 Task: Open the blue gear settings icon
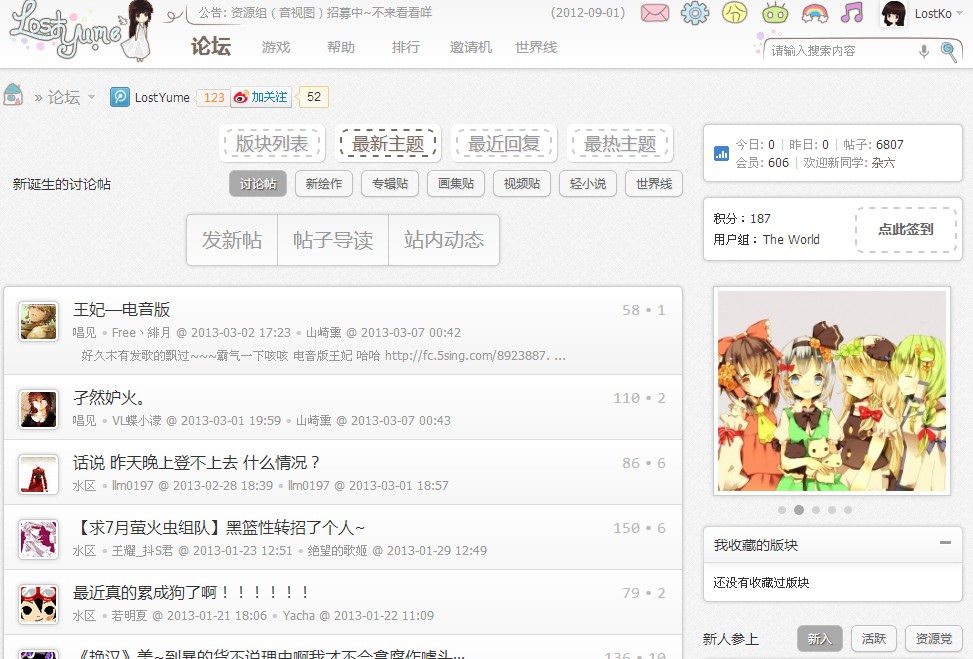pyautogui.click(x=694, y=13)
